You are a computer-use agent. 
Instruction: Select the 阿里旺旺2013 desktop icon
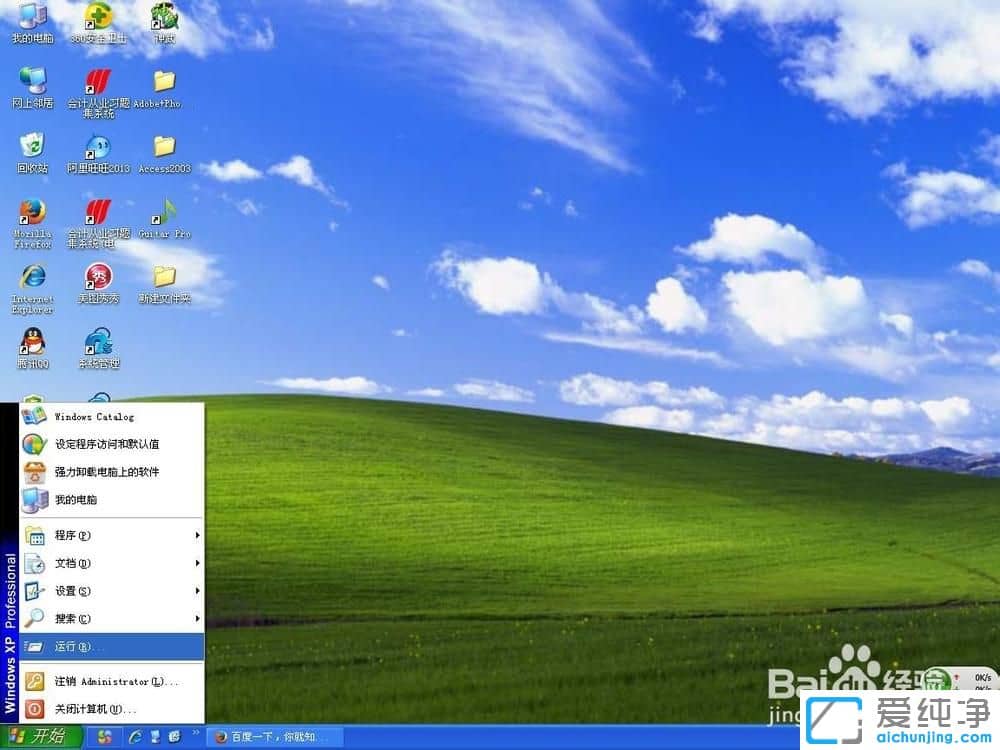[98, 146]
